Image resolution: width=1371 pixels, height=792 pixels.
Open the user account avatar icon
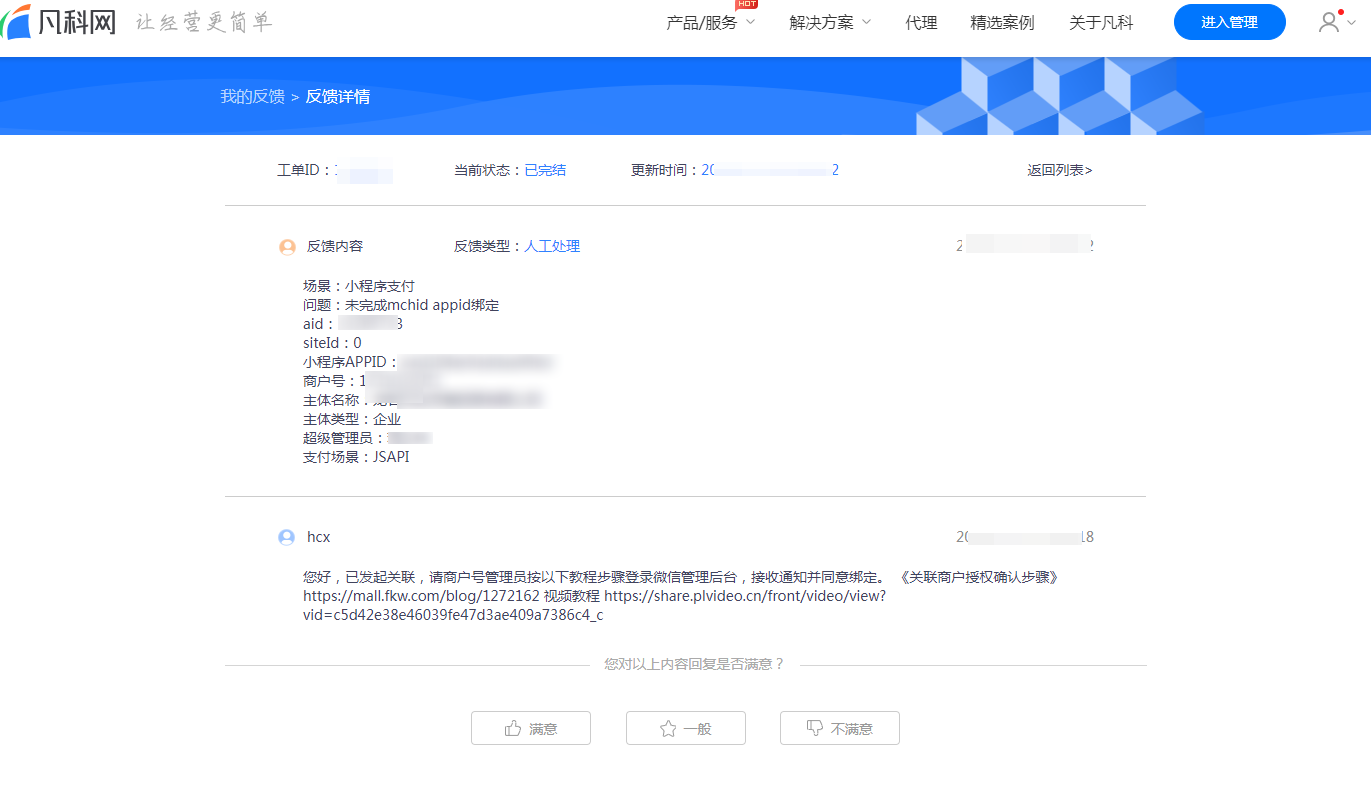1329,22
